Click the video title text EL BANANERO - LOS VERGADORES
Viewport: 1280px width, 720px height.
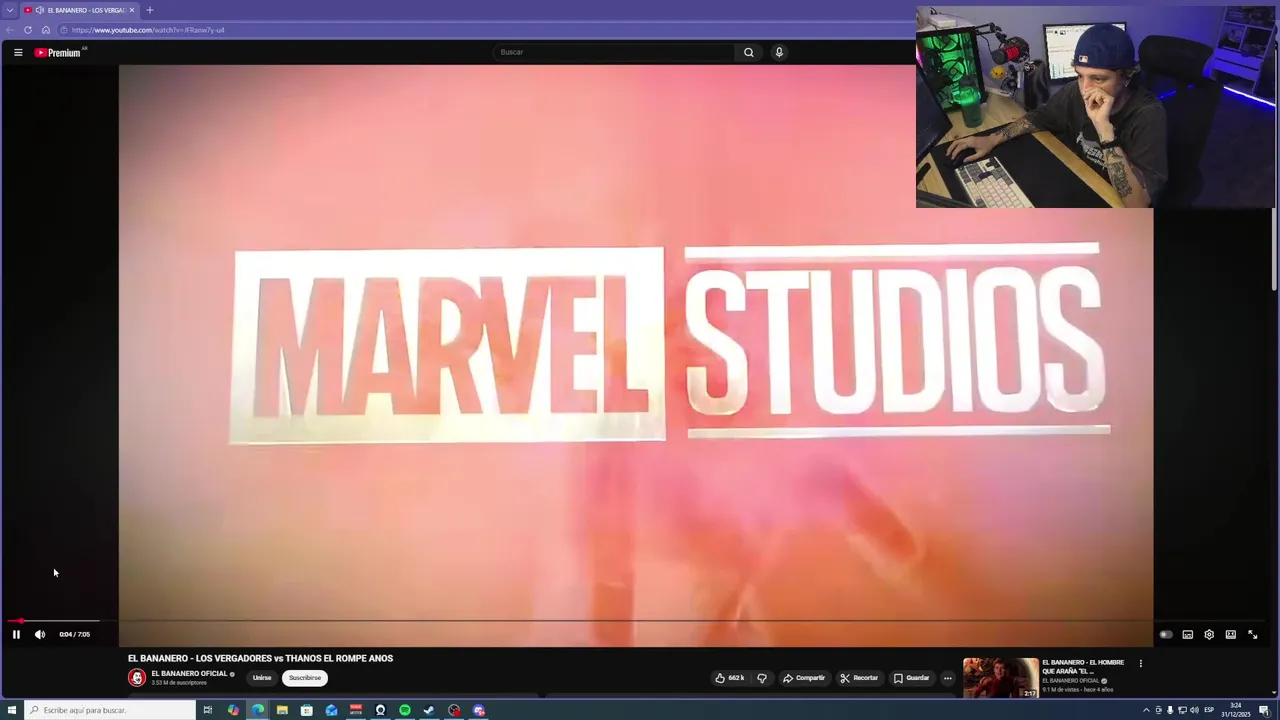260,658
